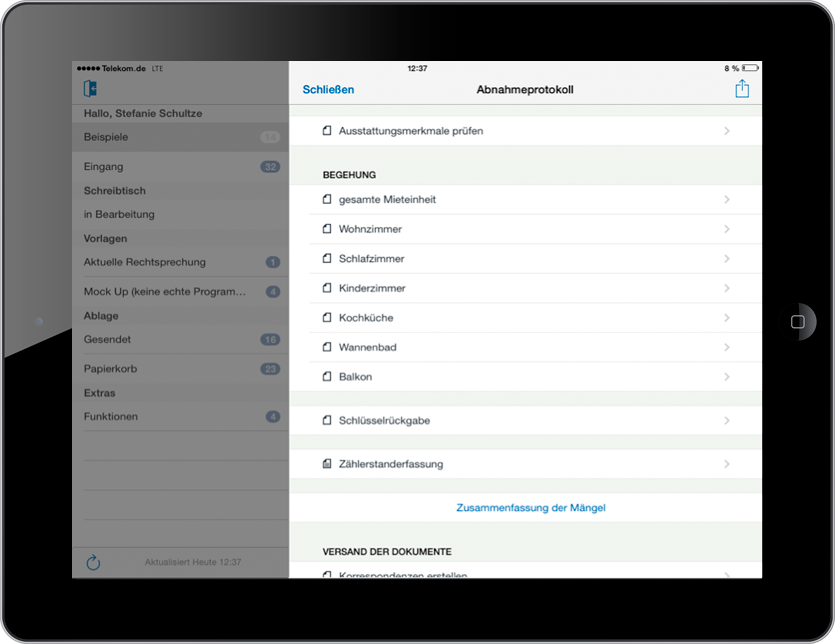Tap the Schlüsselrückgabe row label

384,420
